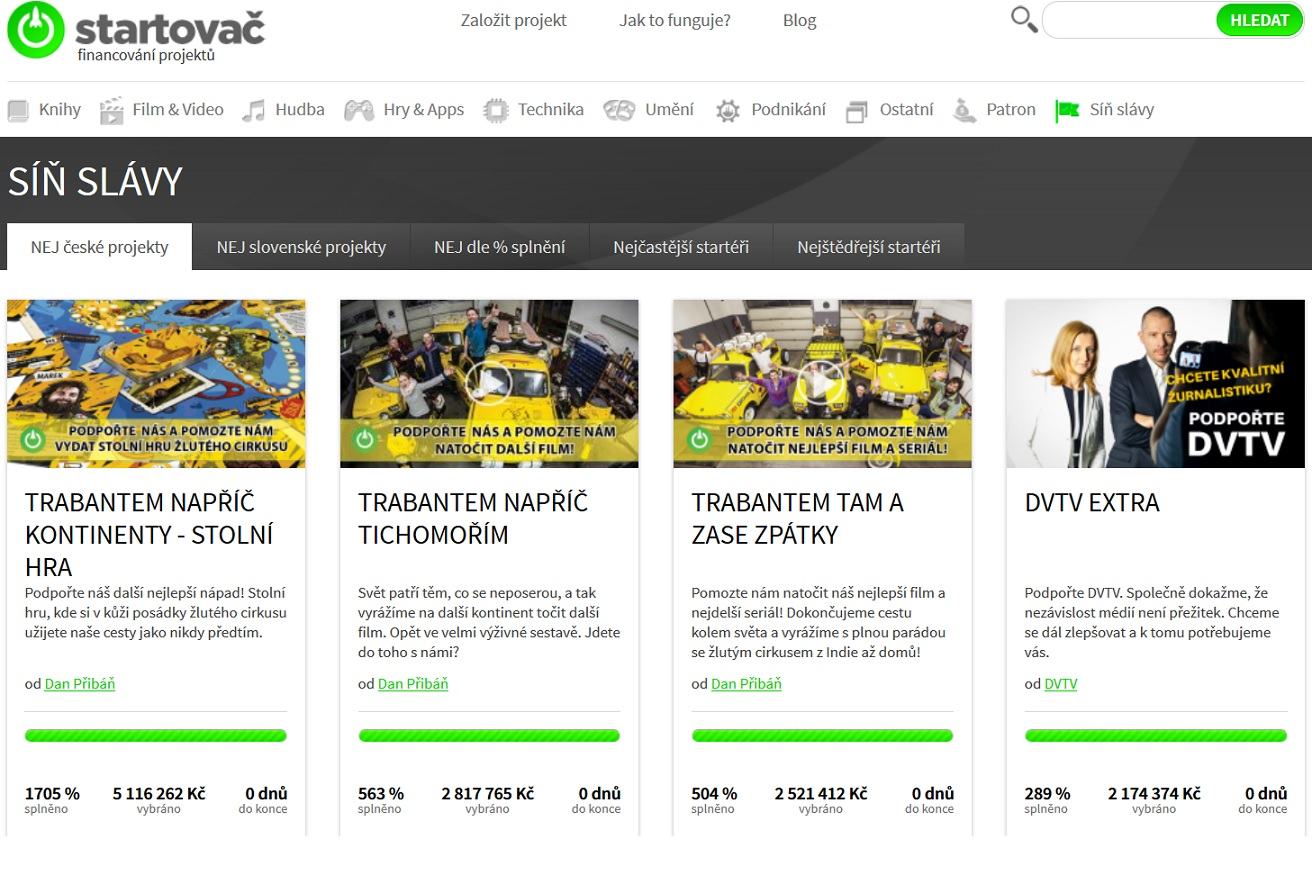Select the NEJ české projekty tab
The height and width of the screenshot is (884, 1312).
pyautogui.click(x=100, y=247)
